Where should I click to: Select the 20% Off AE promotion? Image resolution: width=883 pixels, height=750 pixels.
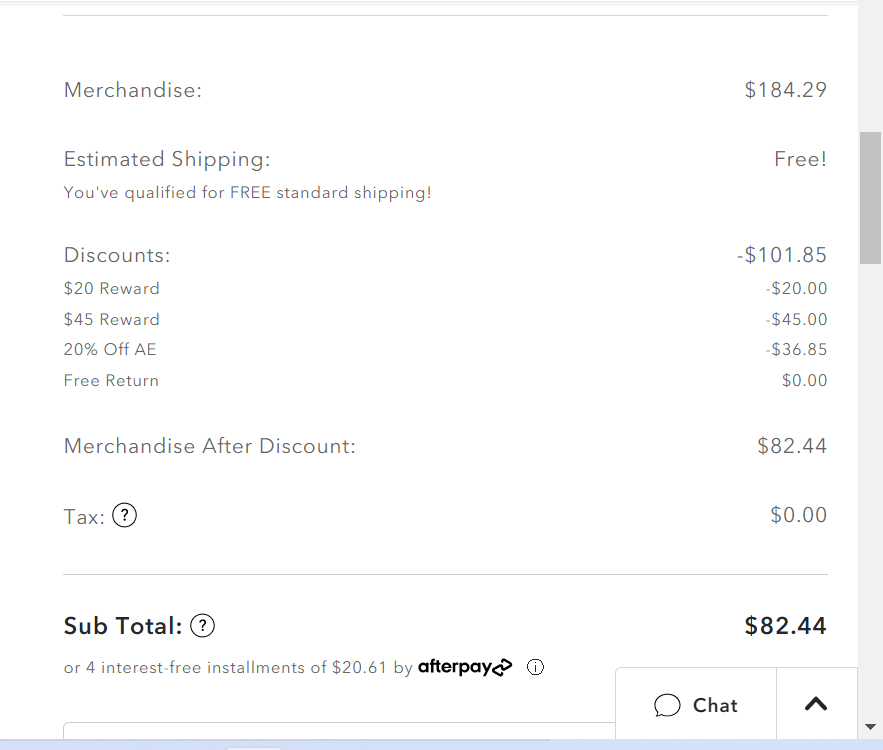[110, 349]
